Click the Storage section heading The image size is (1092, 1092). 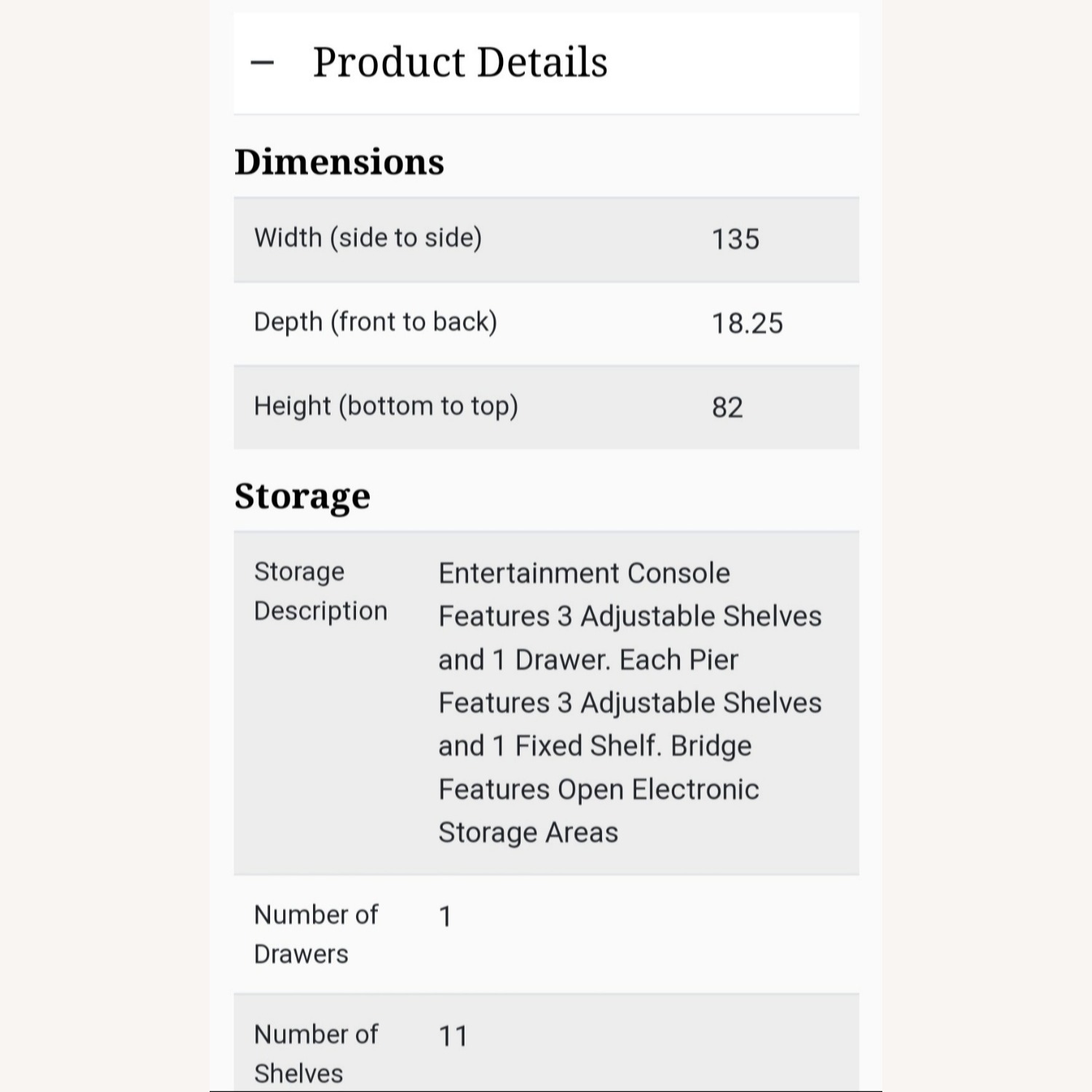click(x=302, y=496)
